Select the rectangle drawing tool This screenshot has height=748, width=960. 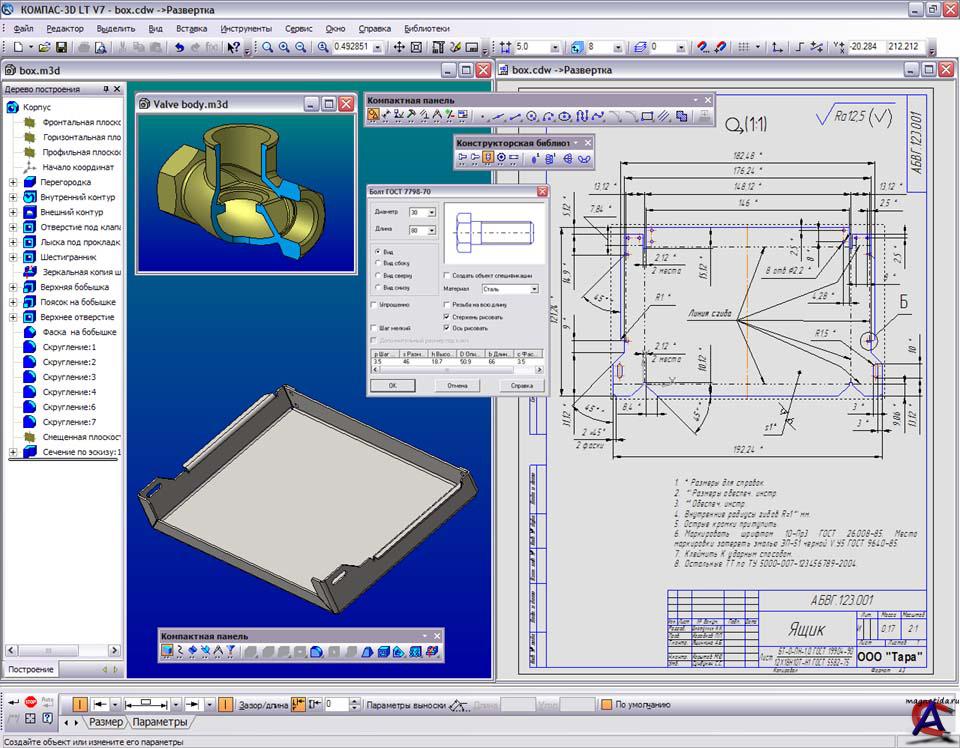(647, 116)
